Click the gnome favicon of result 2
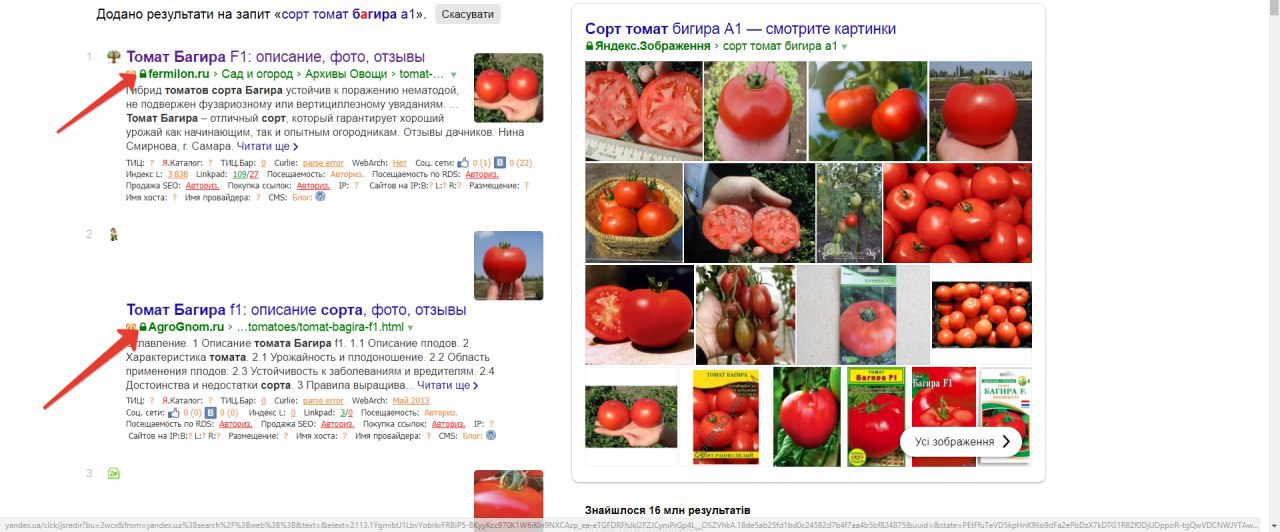The width and height of the screenshot is (1280, 532). coord(114,235)
